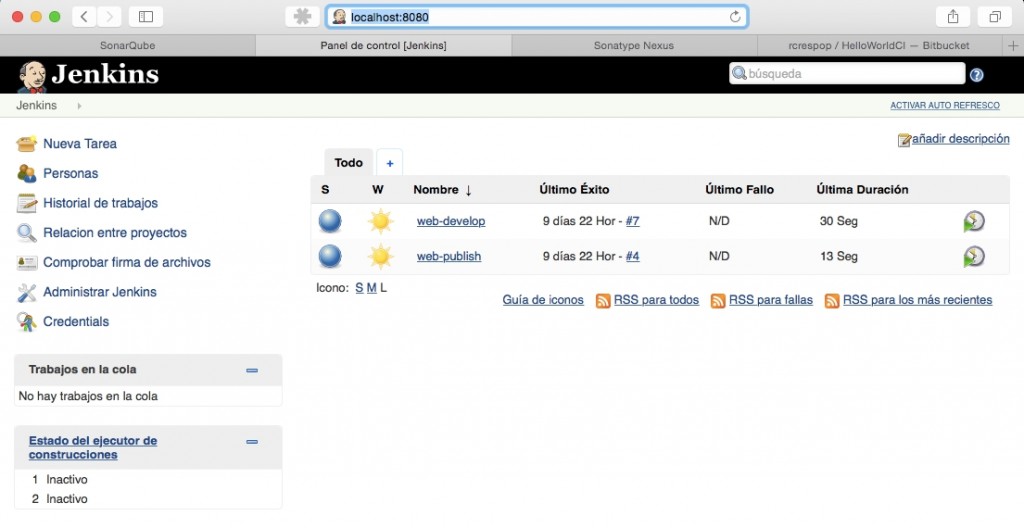Open RSS para todos feed link
Image resolution: width=1024 pixels, height=528 pixels.
pos(656,300)
